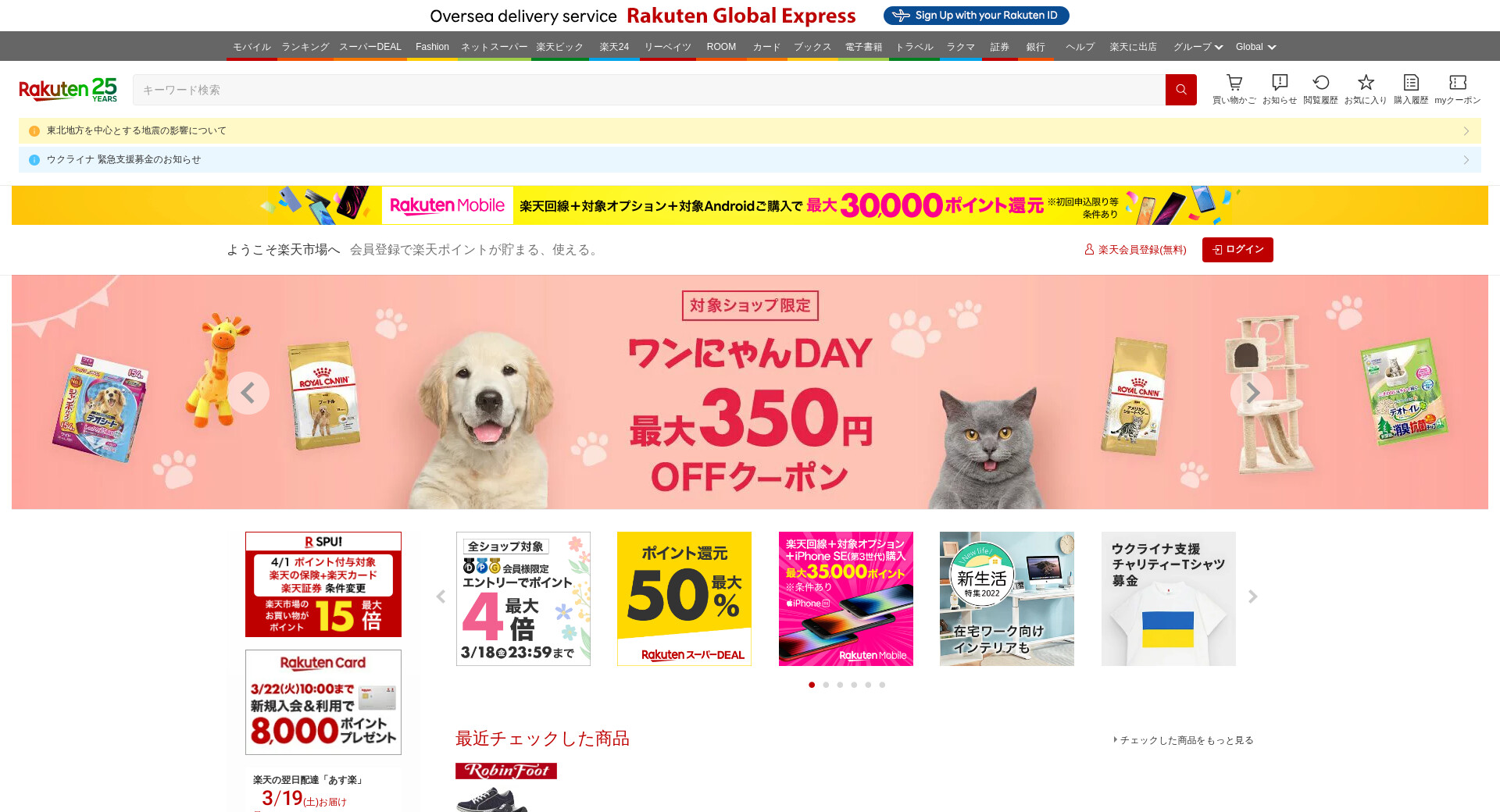The image size is (1500, 812).
Task: Select the fourth carousel pagination dot
Action: click(854, 685)
